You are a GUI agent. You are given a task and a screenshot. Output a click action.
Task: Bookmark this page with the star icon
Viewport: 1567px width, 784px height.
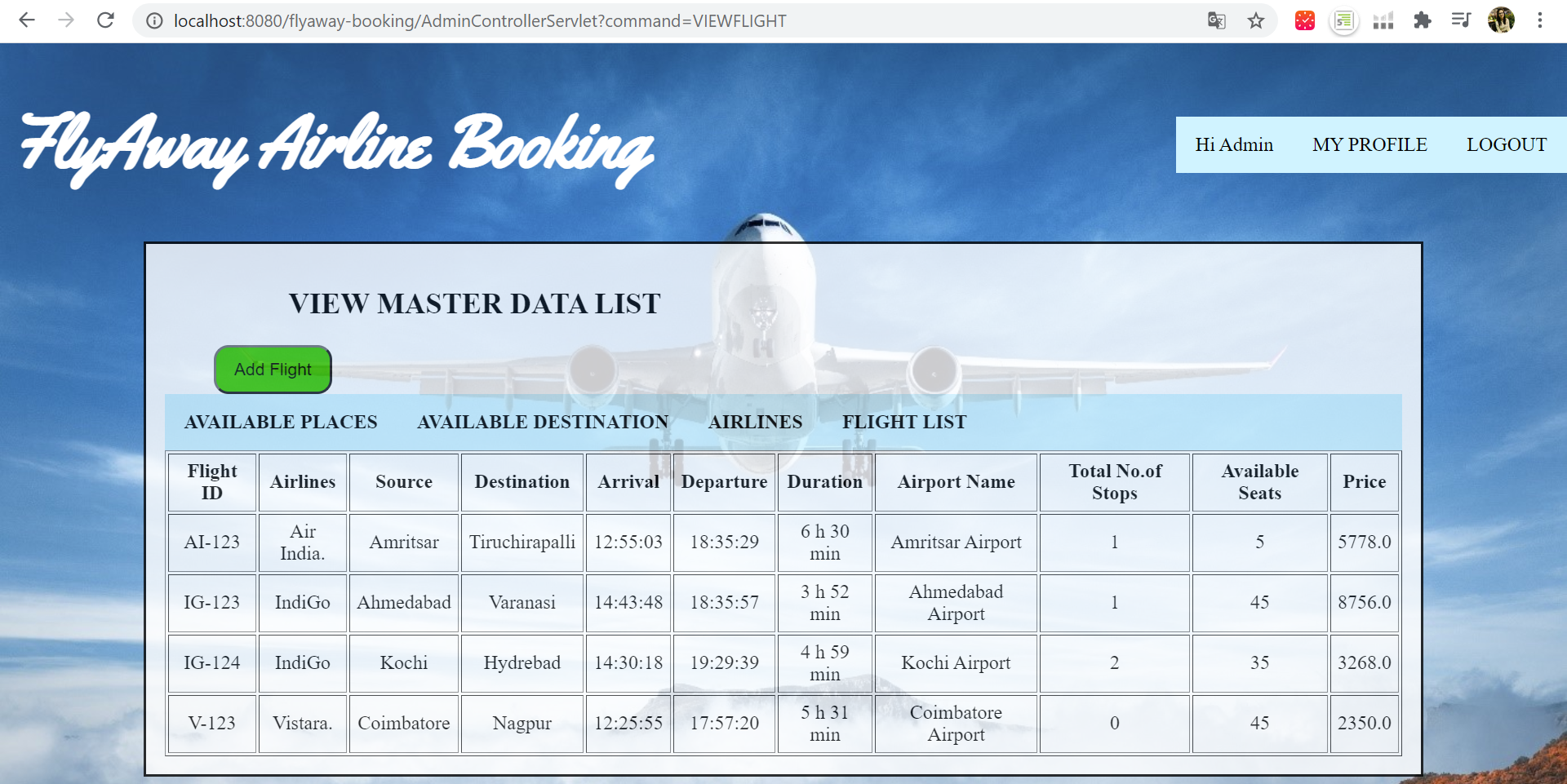coord(1255,20)
